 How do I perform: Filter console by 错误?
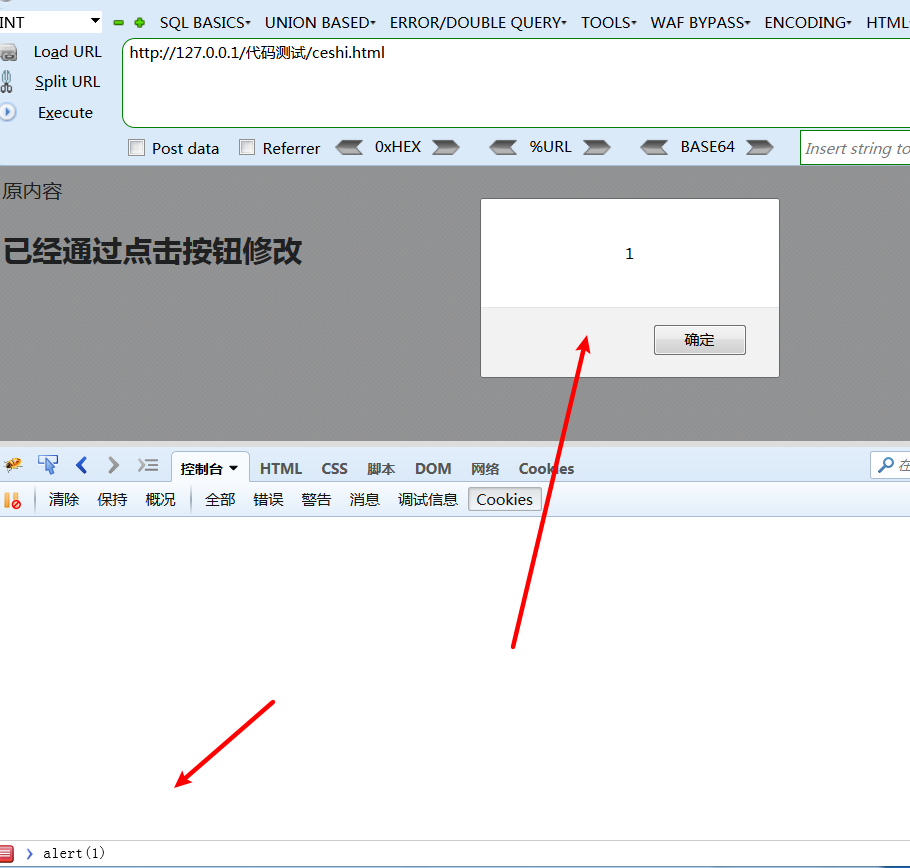[268, 500]
